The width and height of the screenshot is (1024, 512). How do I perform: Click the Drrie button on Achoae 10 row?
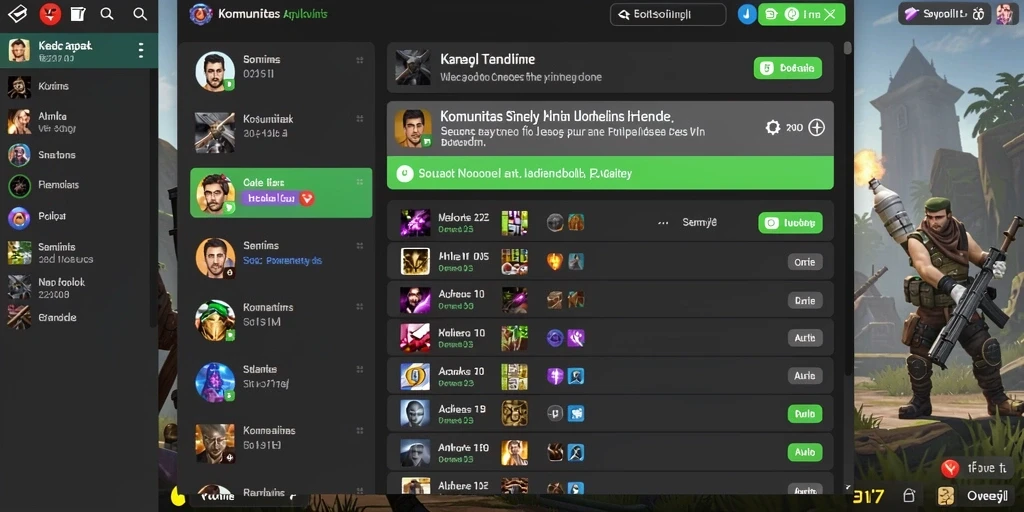pos(805,300)
